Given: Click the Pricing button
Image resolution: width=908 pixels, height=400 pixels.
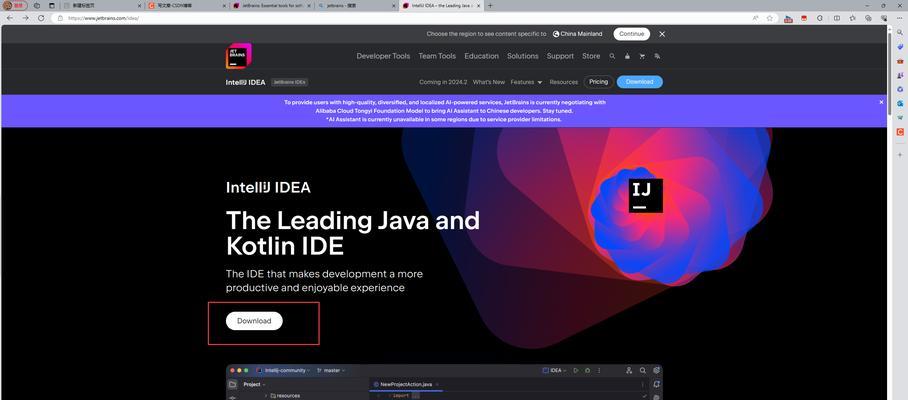Looking at the screenshot, I should (x=598, y=82).
